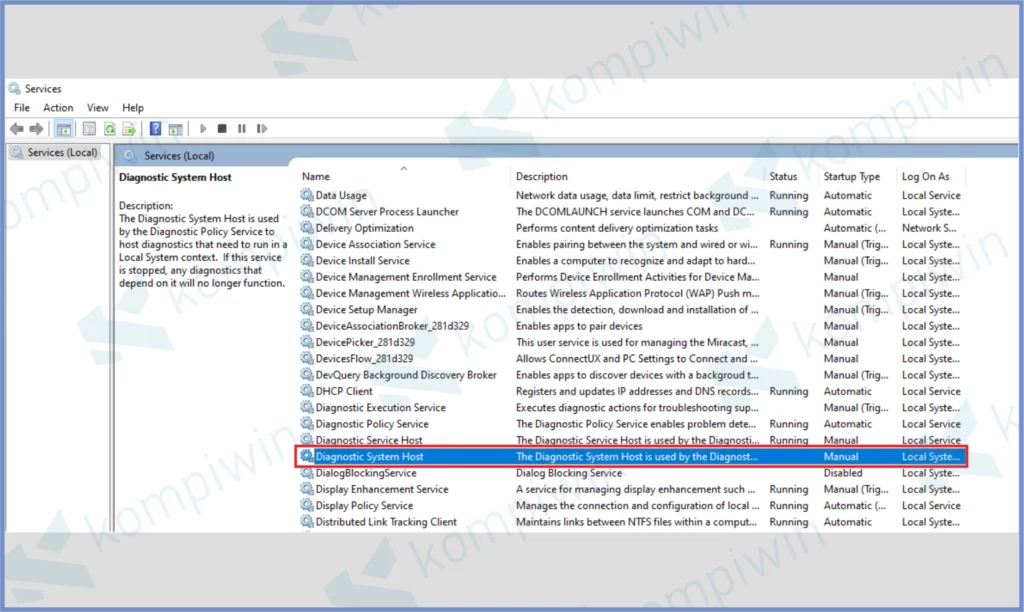Image resolution: width=1024 pixels, height=612 pixels.
Task: Sort the list by the Name column header
Action: pos(316,177)
